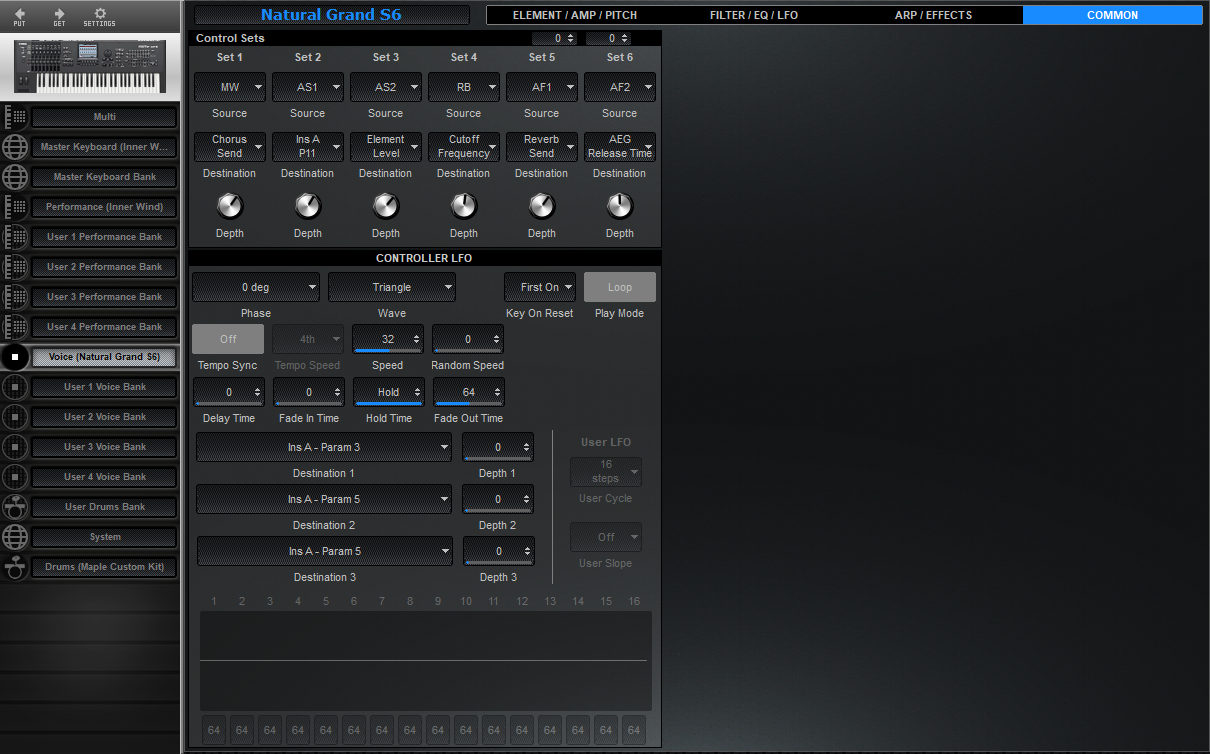Open the Destination 1 dropdown showing Ins A - Param 3

(322, 447)
